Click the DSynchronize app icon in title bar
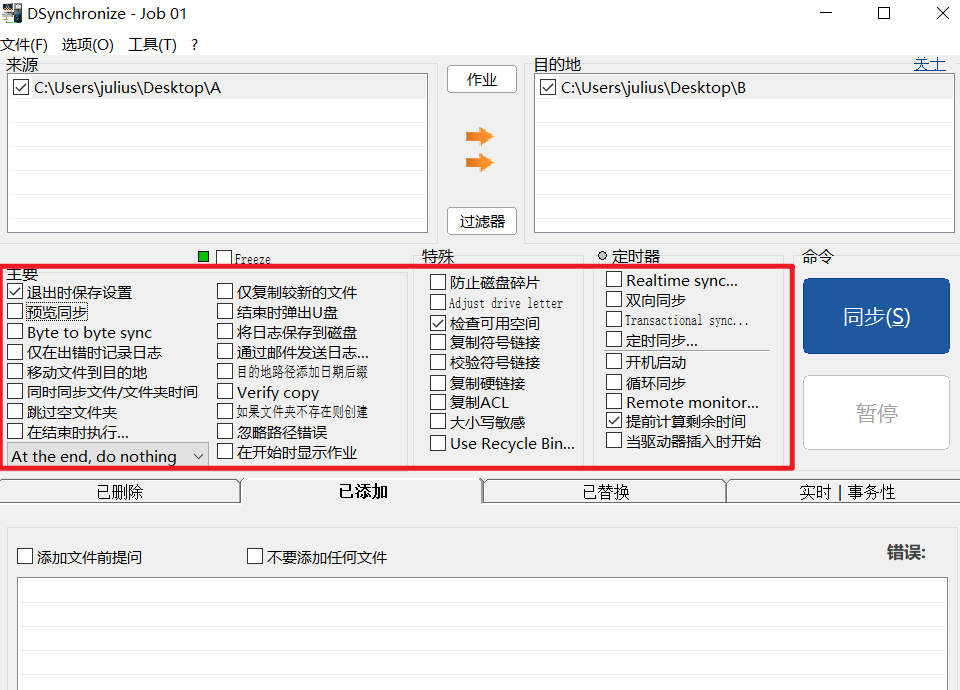 tap(14, 13)
